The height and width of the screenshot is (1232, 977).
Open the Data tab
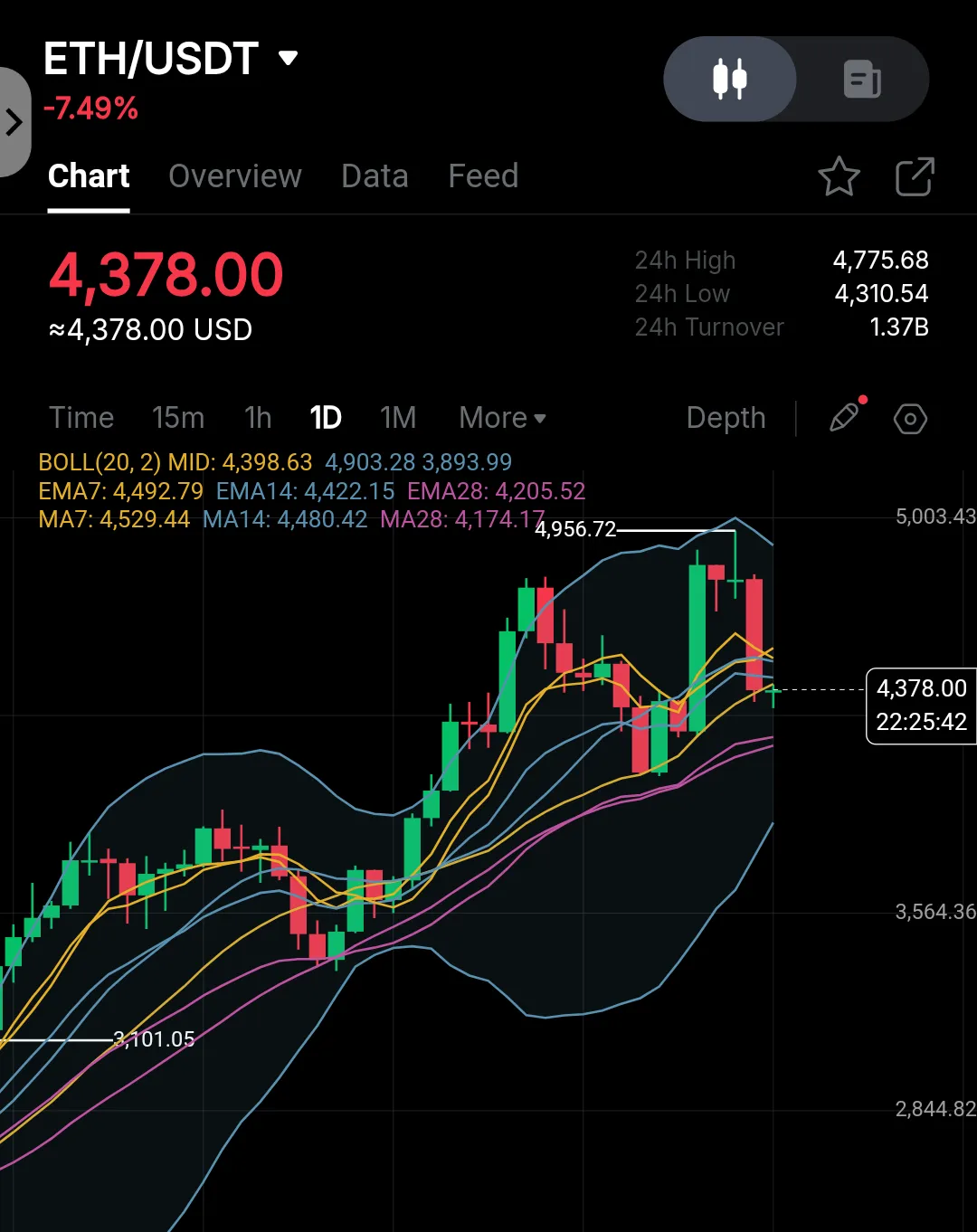coord(375,176)
